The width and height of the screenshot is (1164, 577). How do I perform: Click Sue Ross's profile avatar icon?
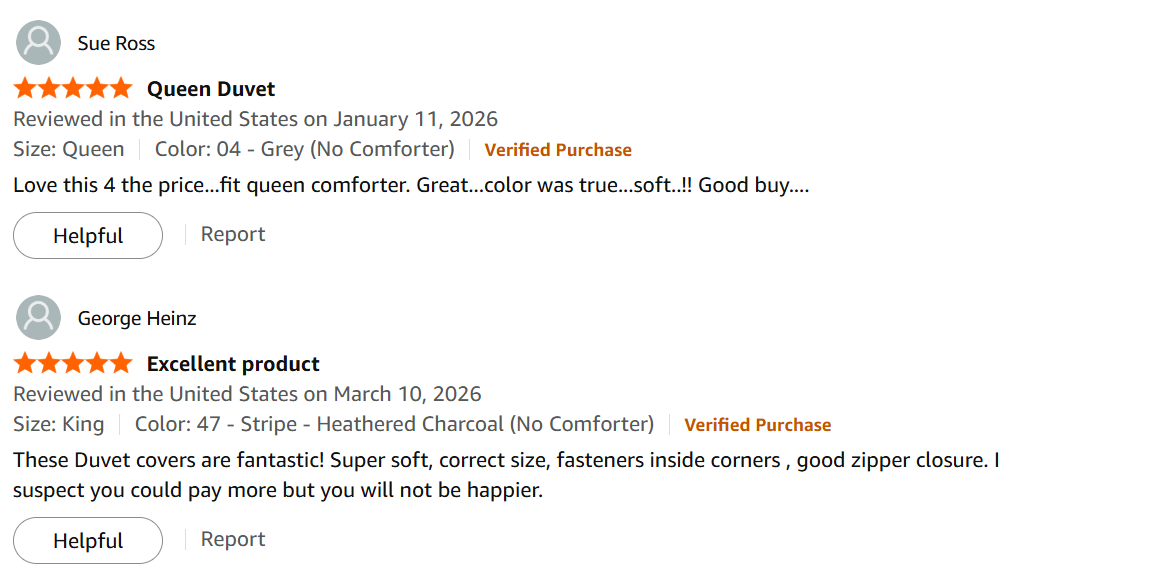(39, 43)
